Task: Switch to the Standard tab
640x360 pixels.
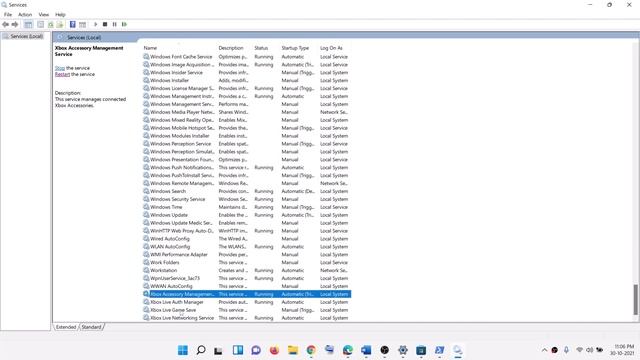Action: (x=91, y=327)
